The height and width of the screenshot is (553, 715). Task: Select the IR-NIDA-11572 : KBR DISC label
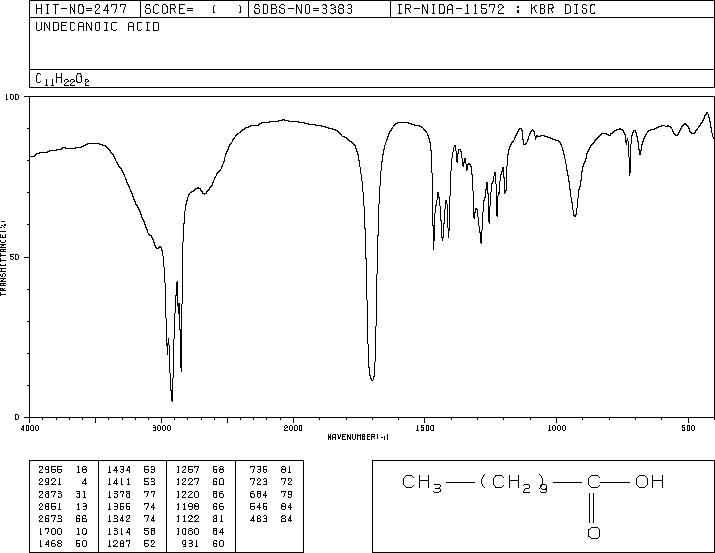(x=497, y=9)
